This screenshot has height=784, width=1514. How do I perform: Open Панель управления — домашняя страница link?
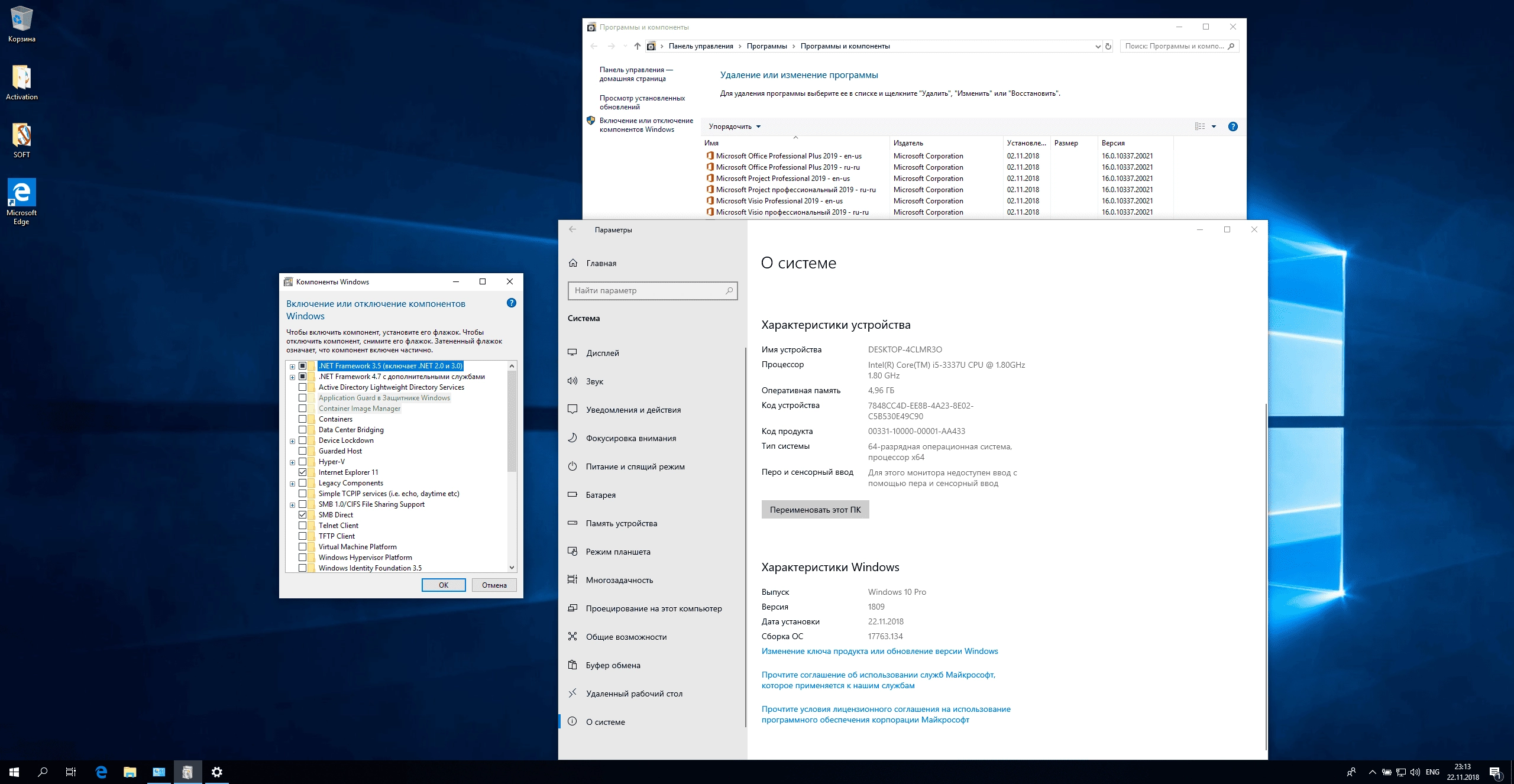click(636, 74)
